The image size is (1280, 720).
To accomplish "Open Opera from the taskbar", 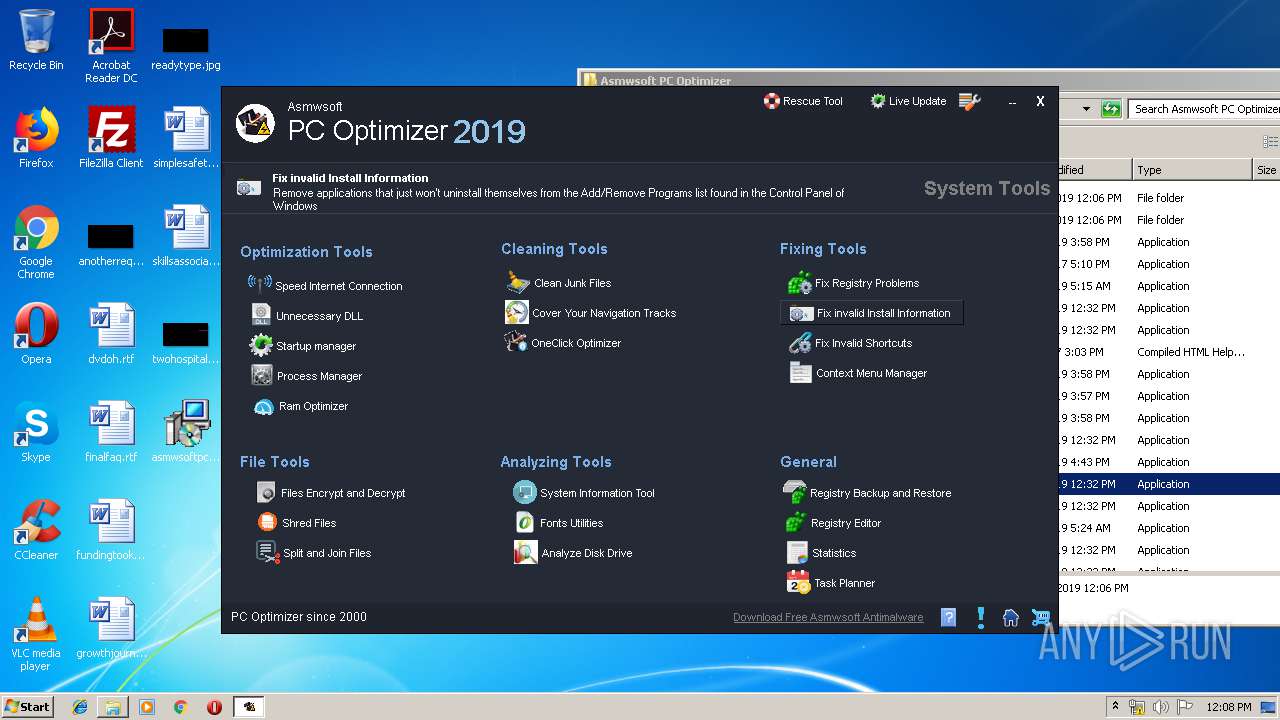I will click(214, 706).
